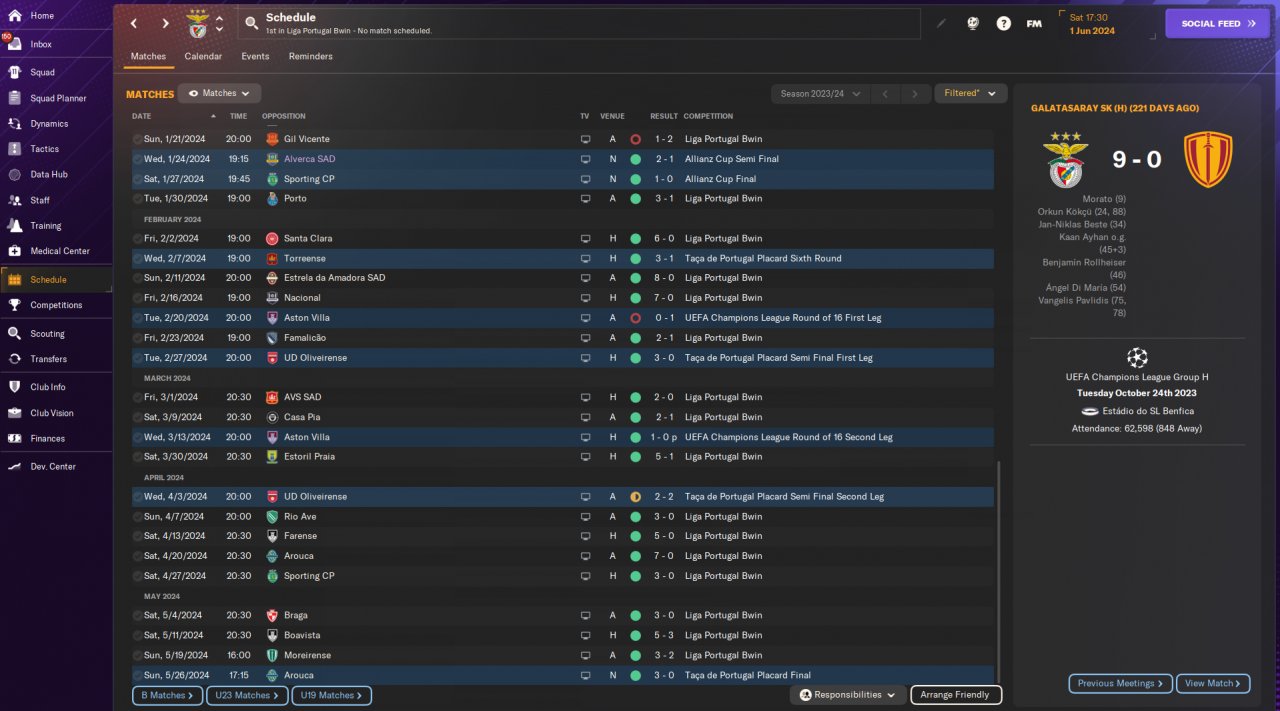This screenshot has width=1280, height=711.
Task: Click the Social Feed button
Action: 1217,23
